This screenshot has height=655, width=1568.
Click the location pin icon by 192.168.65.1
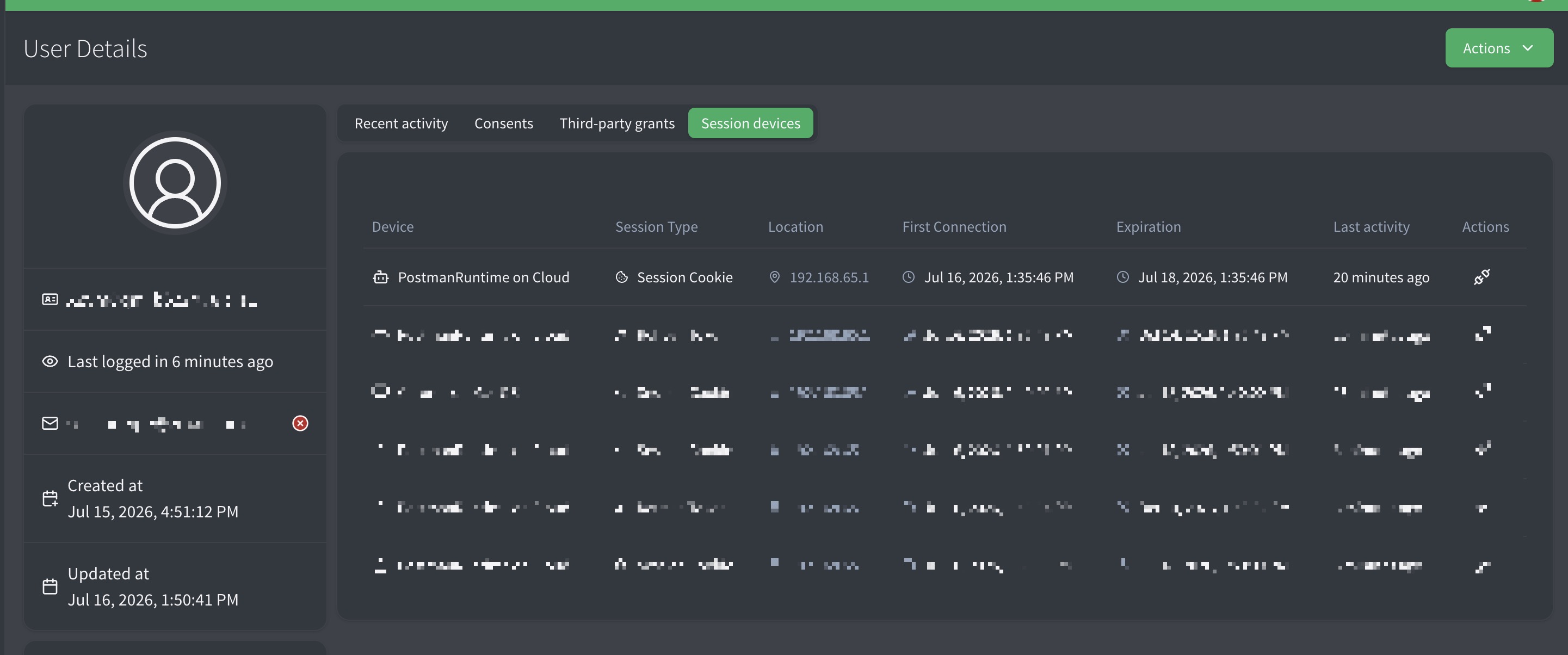coord(774,277)
